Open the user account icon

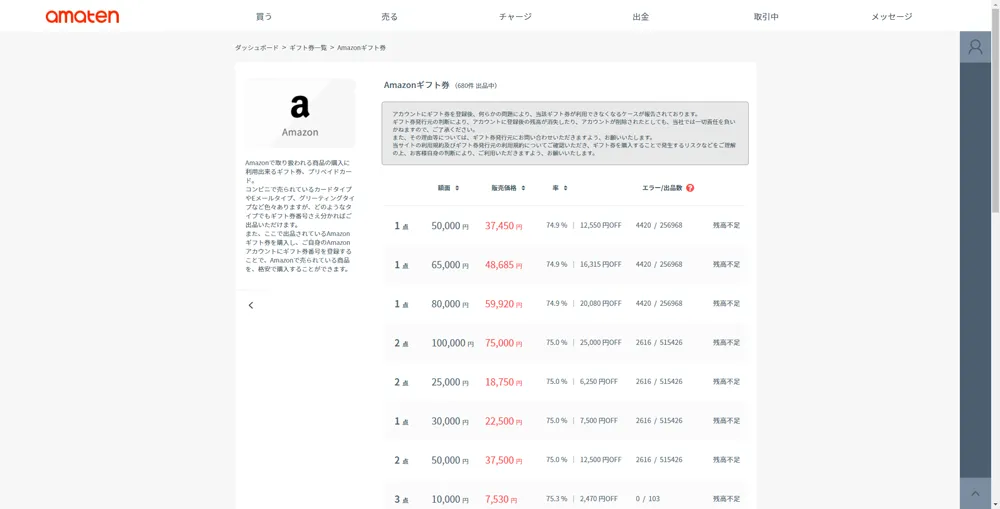click(x=975, y=47)
